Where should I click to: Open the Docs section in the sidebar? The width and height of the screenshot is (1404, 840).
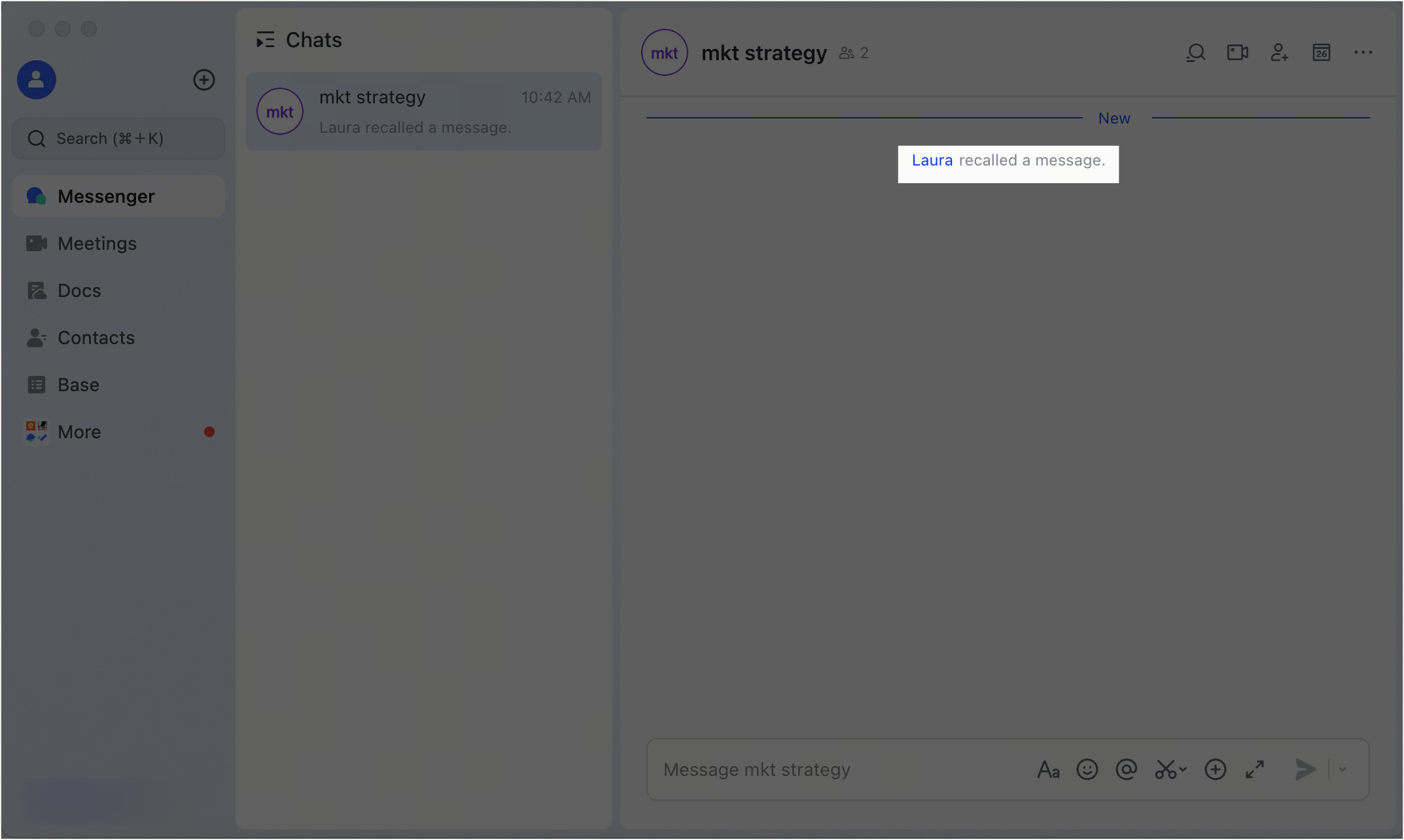[x=79, y=290]
